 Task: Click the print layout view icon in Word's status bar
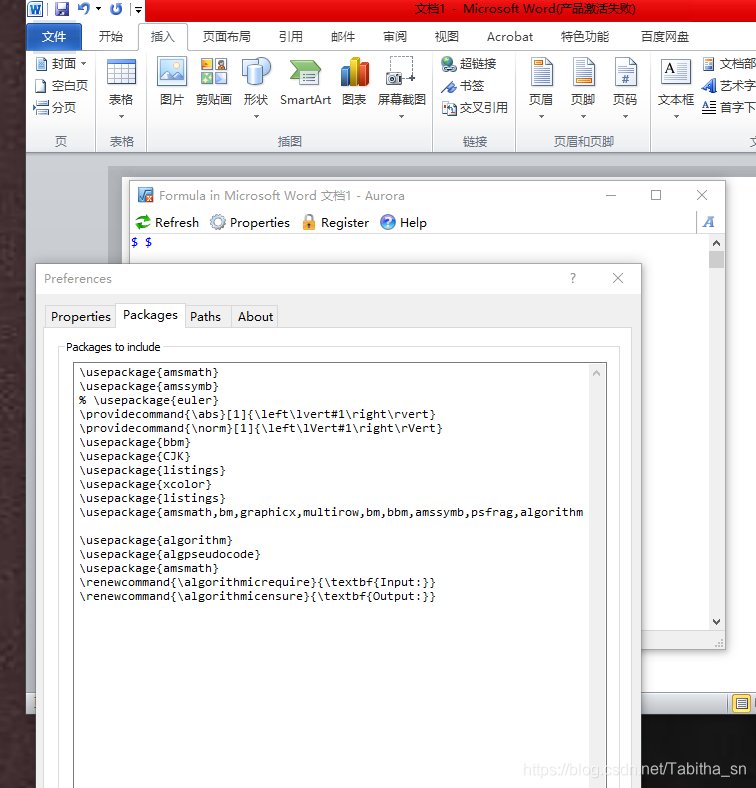[x=741, y=704]
